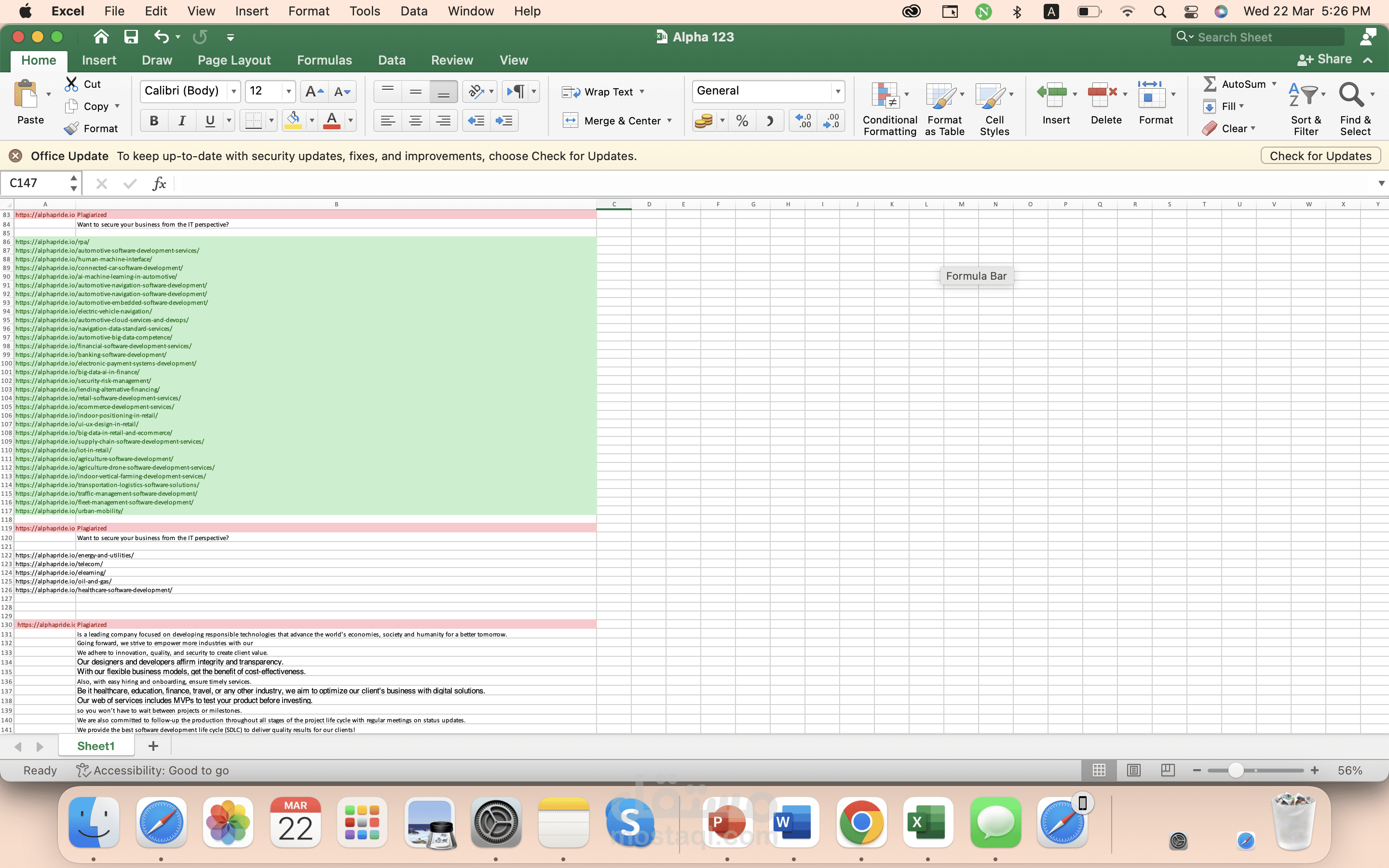Open Find & Select magnifier
The height and width of the screenshot is (868, 1389).
click(x=1355, y=108)
